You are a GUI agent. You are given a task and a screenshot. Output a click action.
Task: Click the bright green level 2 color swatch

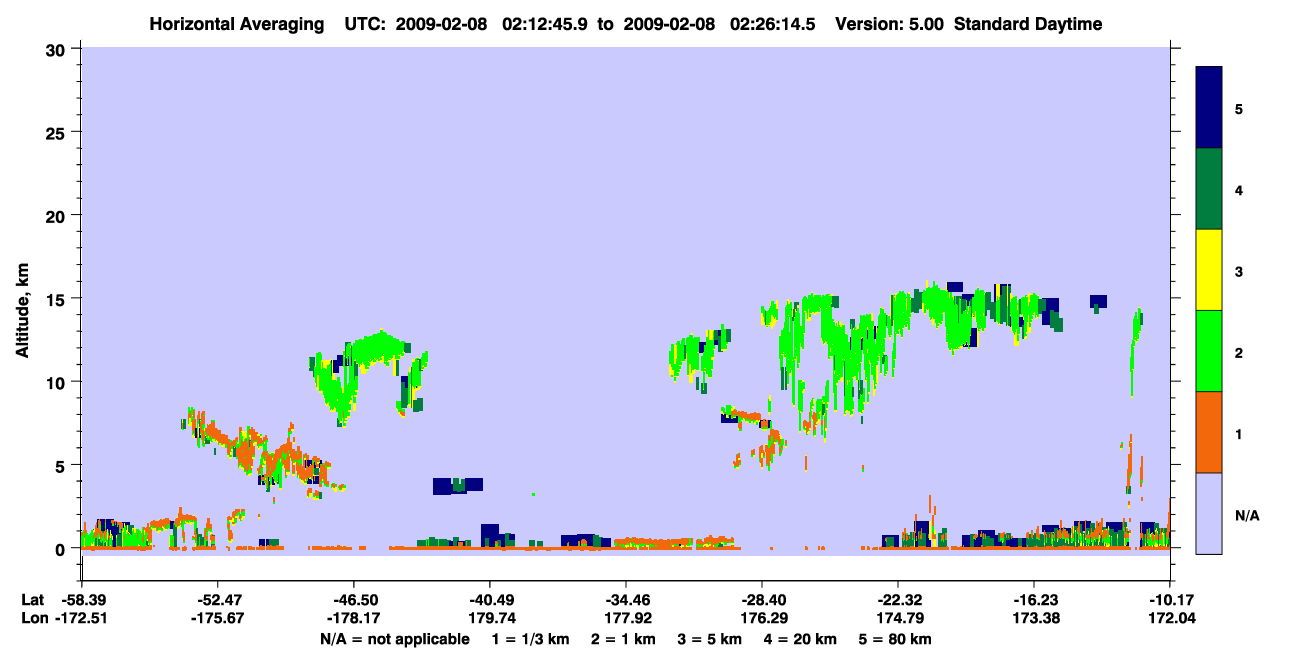coord(1209,351)
